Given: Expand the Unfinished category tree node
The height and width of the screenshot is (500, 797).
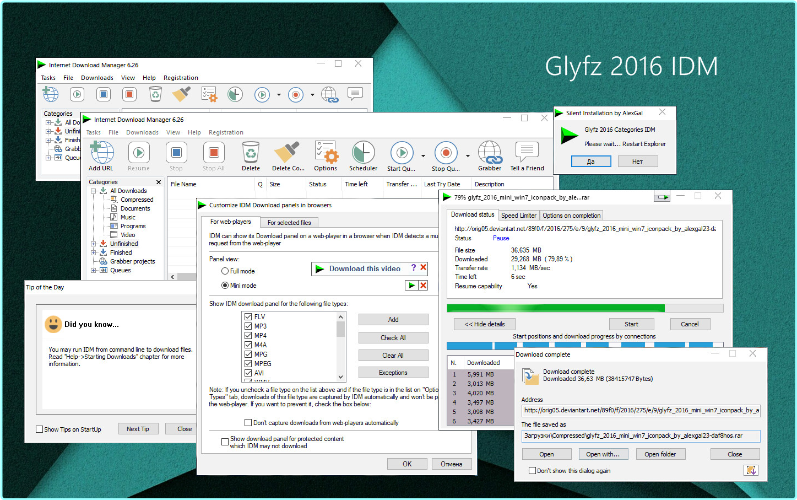Looking at the screenshot, I should 94,243.
